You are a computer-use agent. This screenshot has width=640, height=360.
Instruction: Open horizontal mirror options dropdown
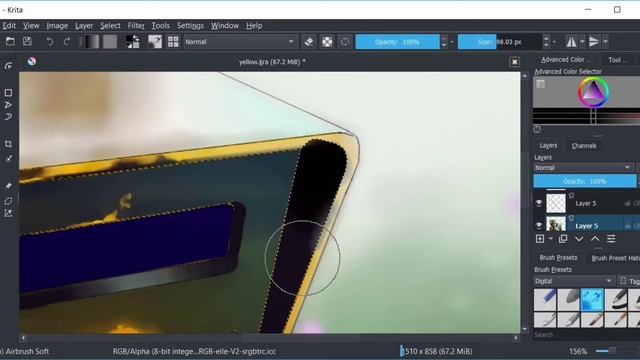click(x=582, y=42)
